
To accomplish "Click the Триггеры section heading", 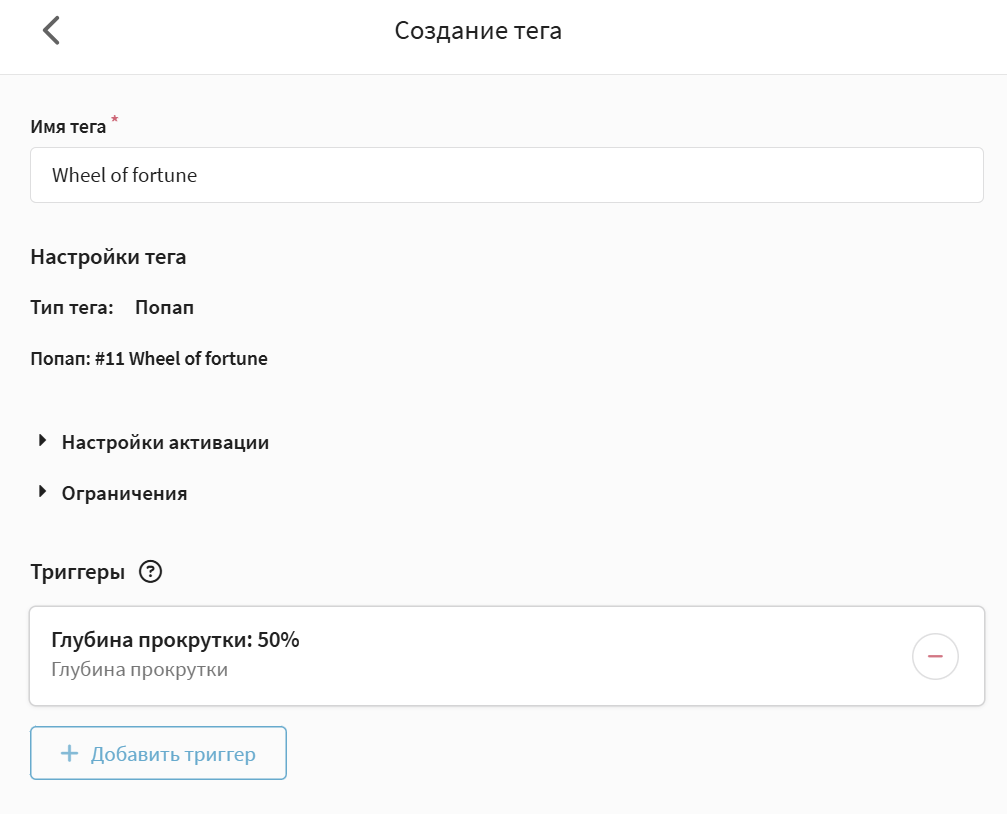I will pyautogui.click(x=77, y=572).
